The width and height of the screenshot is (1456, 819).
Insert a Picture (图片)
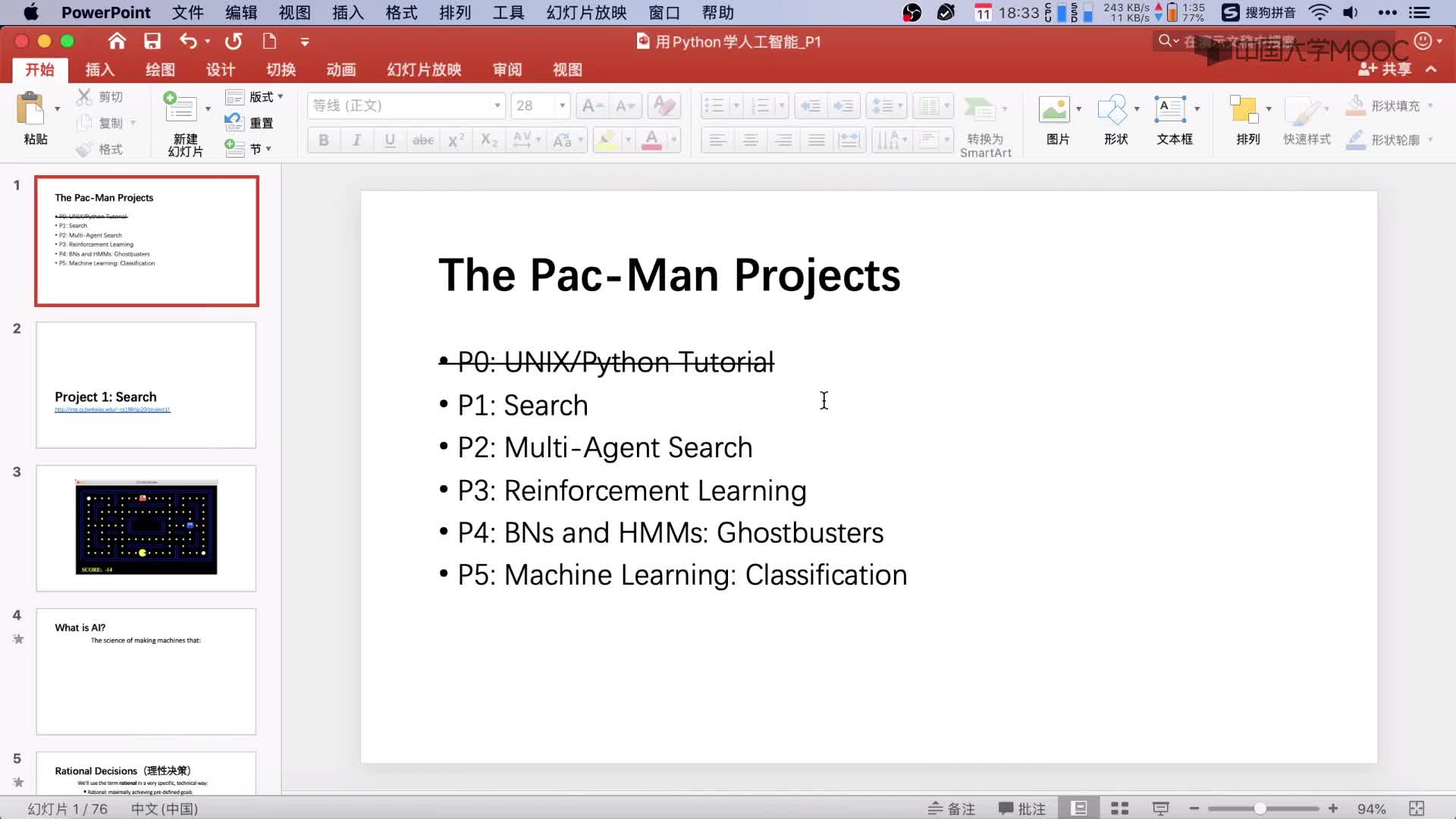(1057, 120)
